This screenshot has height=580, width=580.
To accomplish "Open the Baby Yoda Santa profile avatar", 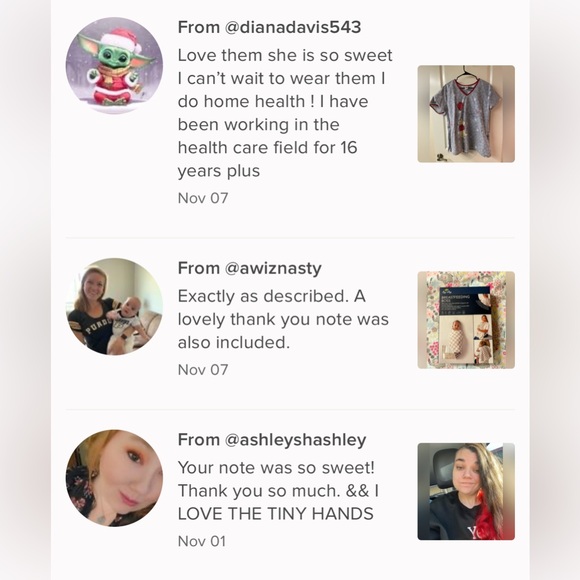I will click(x=114, y=65).
